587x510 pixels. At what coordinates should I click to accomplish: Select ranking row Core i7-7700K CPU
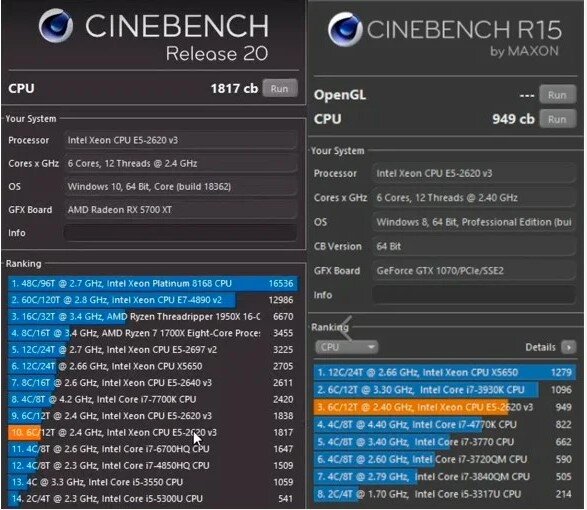coord(153,399)
